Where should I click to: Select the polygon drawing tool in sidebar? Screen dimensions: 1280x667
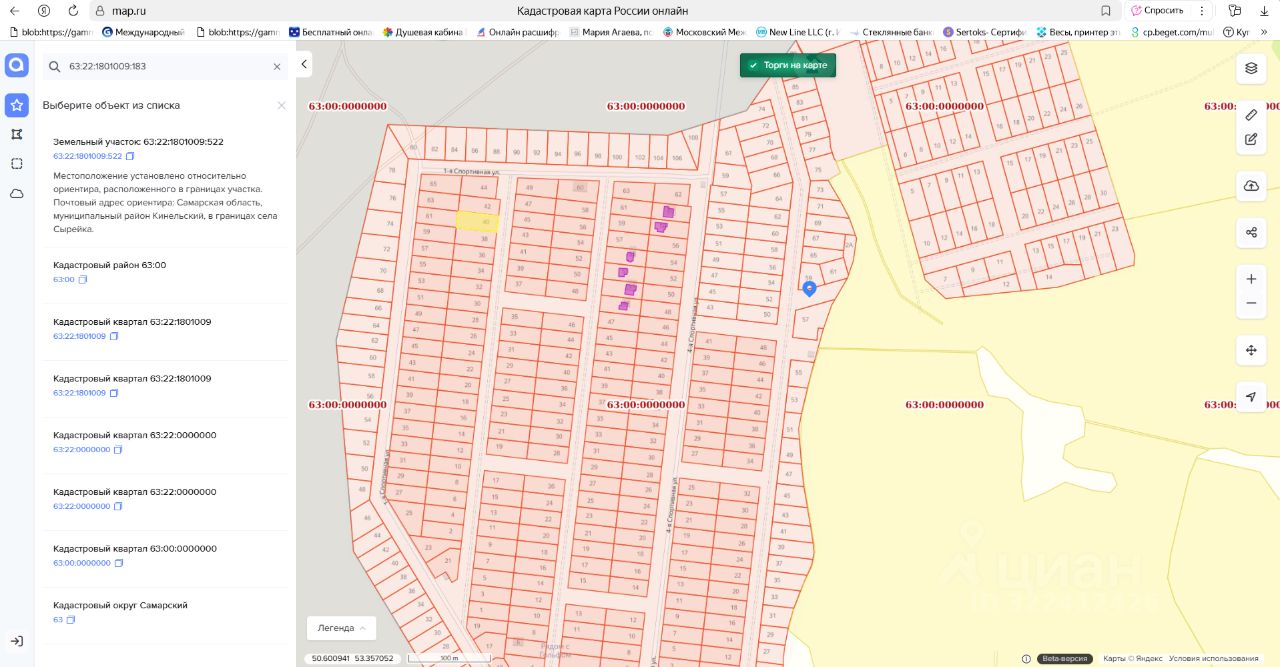coord(17,134)
